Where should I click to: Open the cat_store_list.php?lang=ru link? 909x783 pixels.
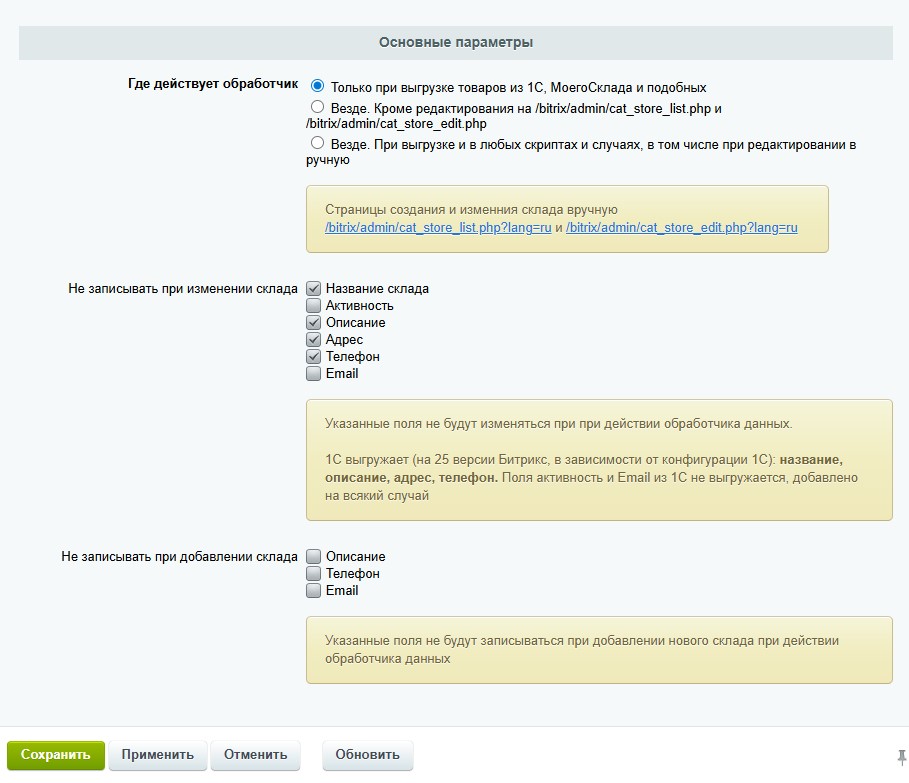pos(439,228)
